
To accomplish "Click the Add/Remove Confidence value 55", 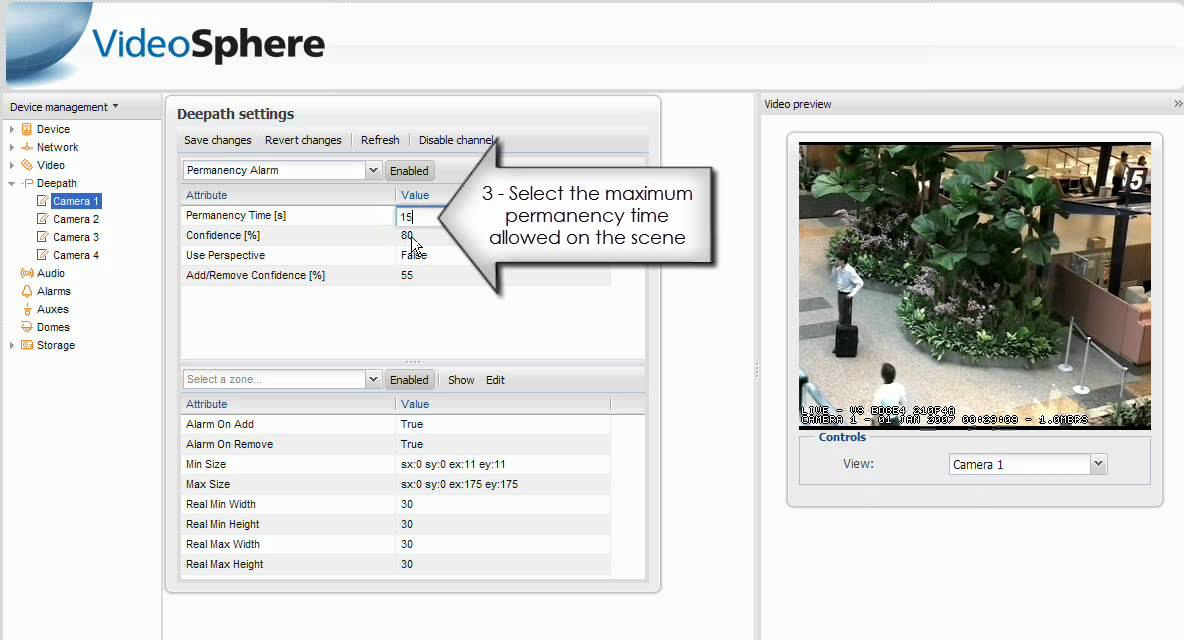I will pyautogui.click(x=407, y=275).
